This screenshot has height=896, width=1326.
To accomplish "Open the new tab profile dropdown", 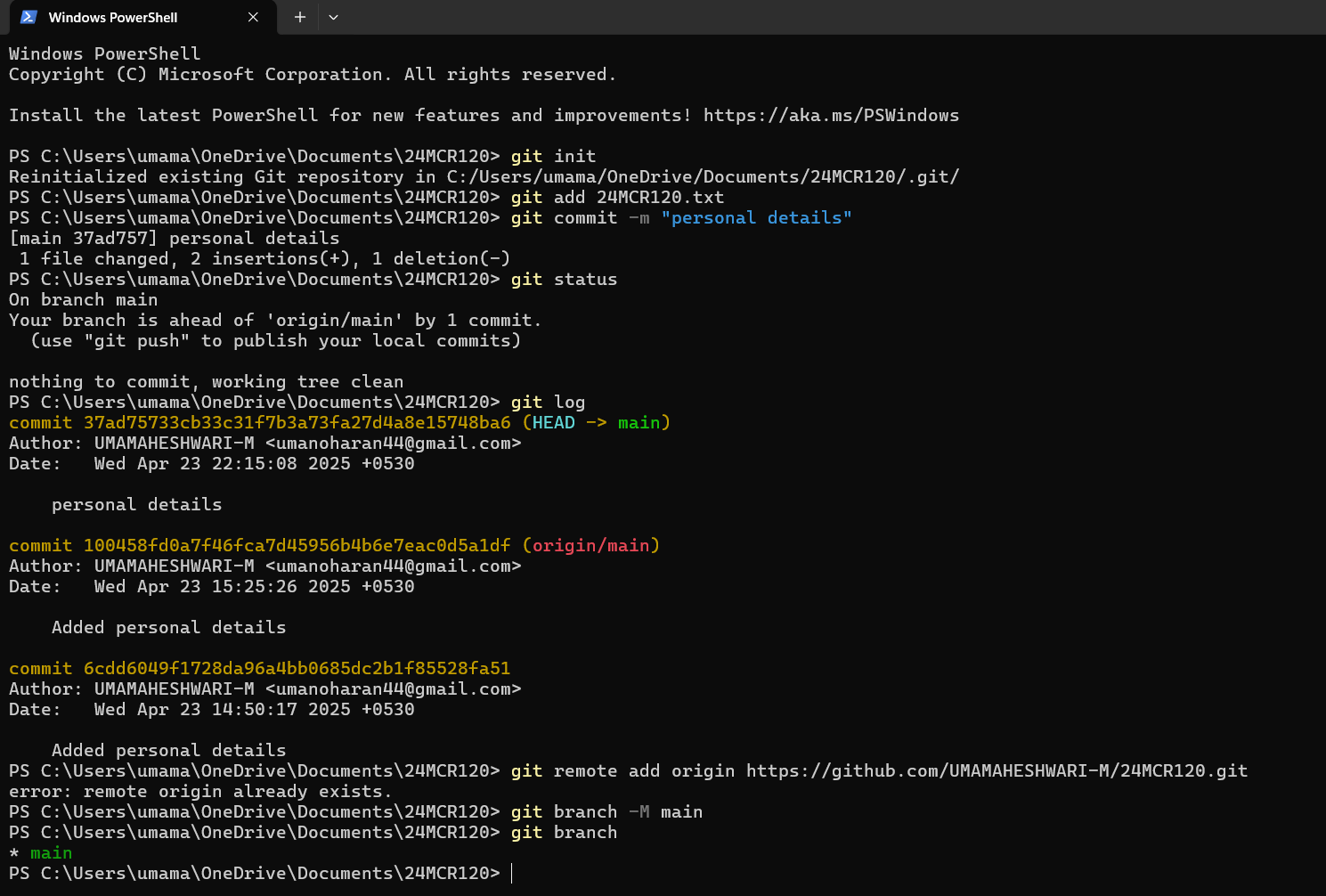I will coord(333,17).
